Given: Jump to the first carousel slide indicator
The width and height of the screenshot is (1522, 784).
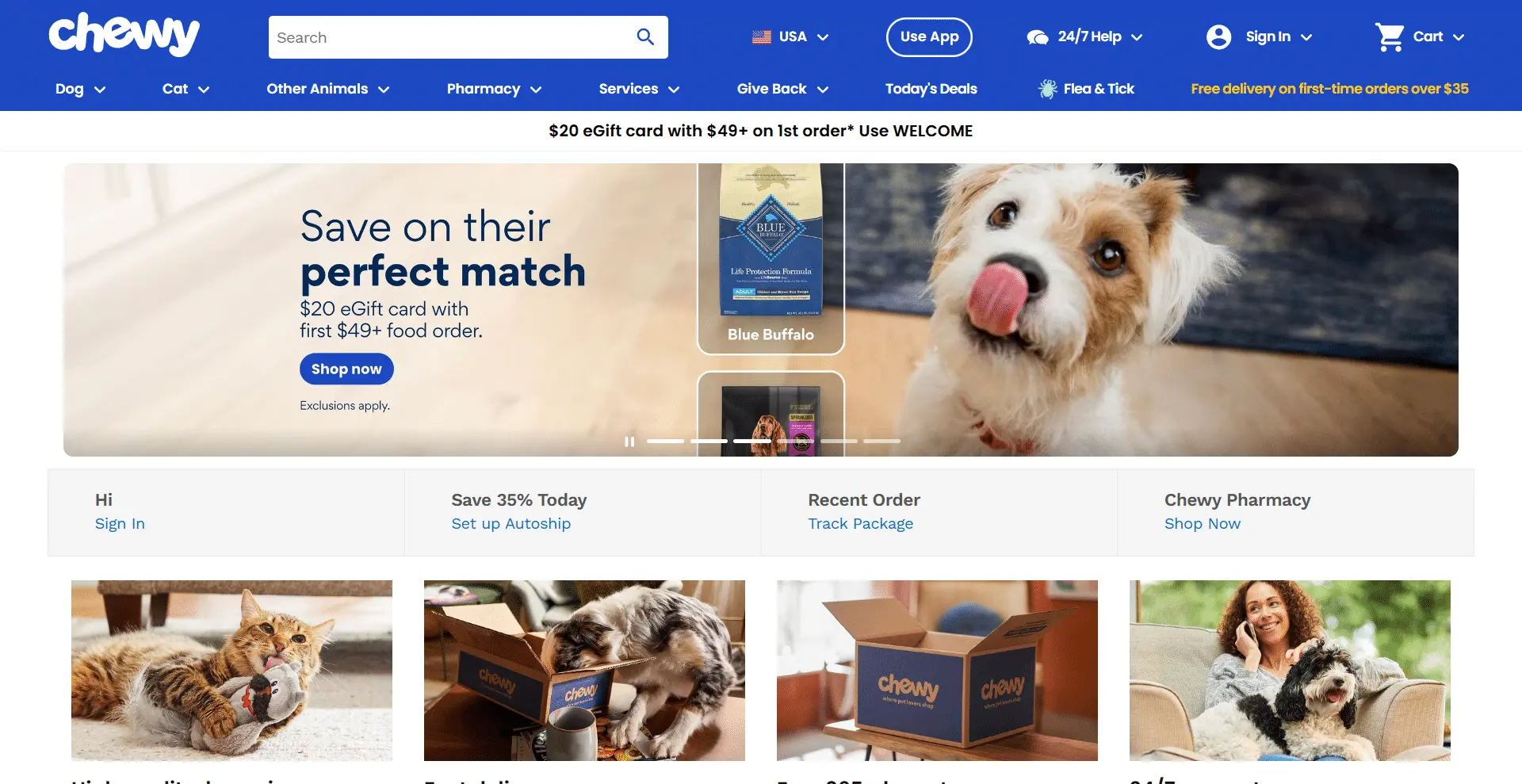Looking at the screenshot, I should click(665, 441).
